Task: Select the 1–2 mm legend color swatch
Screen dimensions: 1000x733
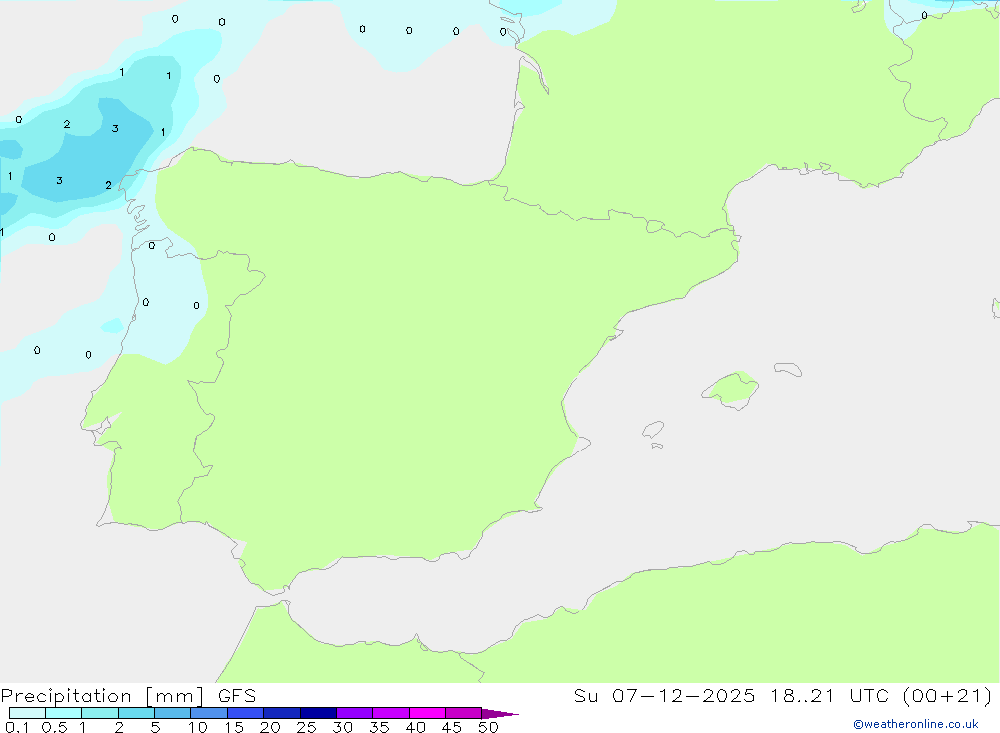Action: [100, 713]
